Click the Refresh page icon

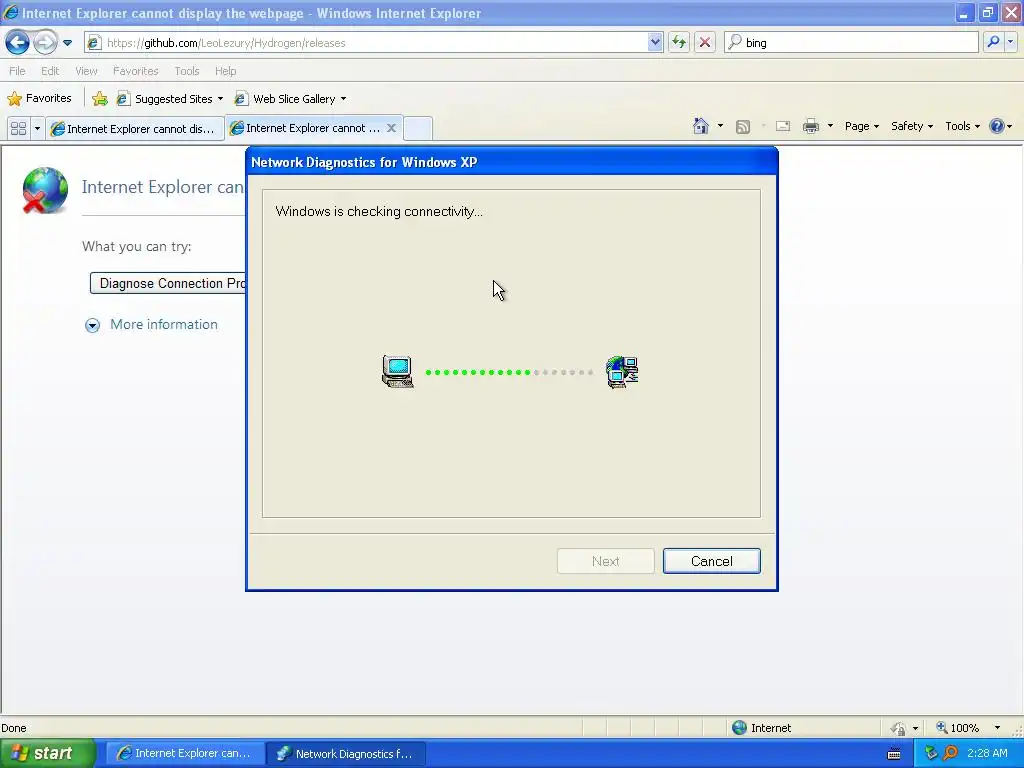[679, 43]
